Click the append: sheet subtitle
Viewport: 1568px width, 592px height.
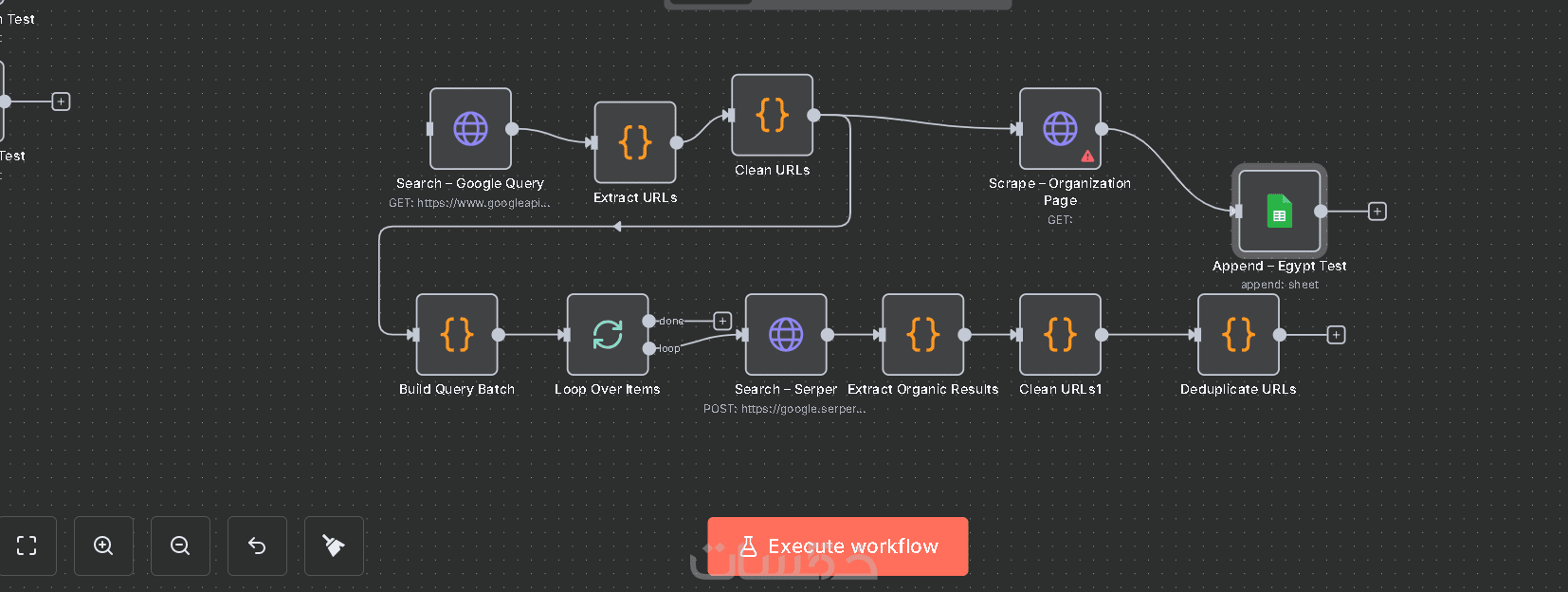[x=1280, y=285]
